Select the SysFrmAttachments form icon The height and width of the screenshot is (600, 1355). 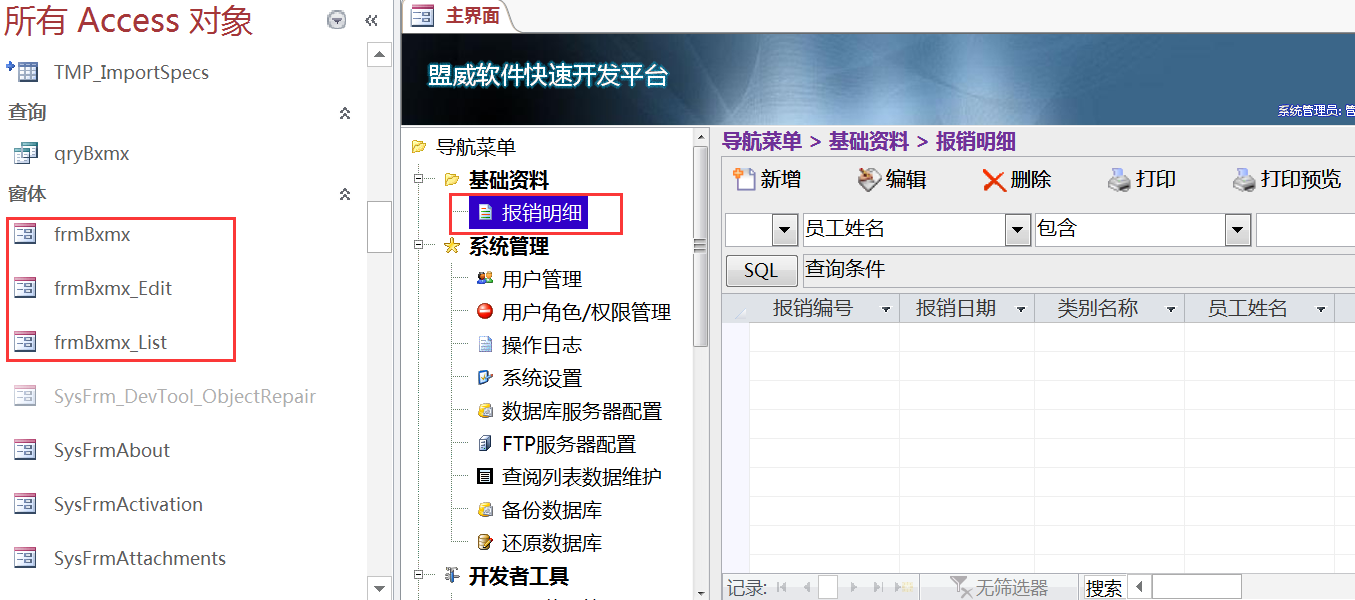coord(25,558)
